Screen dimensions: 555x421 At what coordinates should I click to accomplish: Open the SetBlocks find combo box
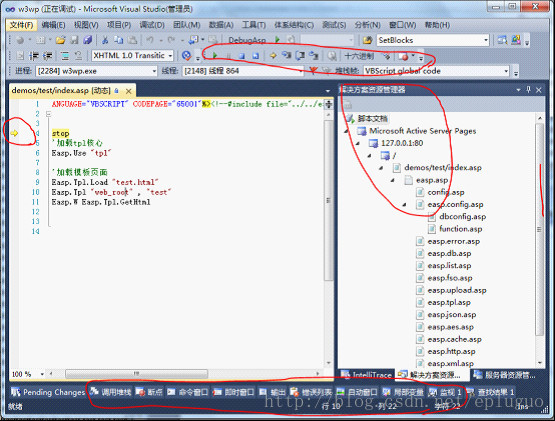[433, 40]
